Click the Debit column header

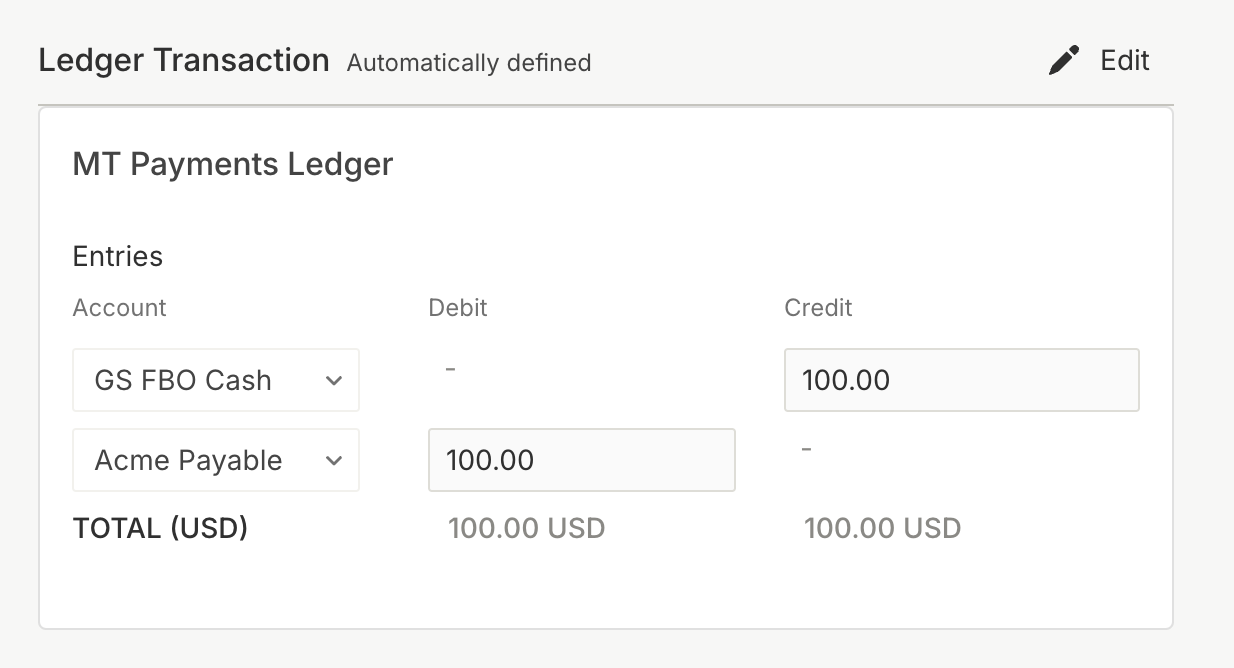(x=457, y=308)
